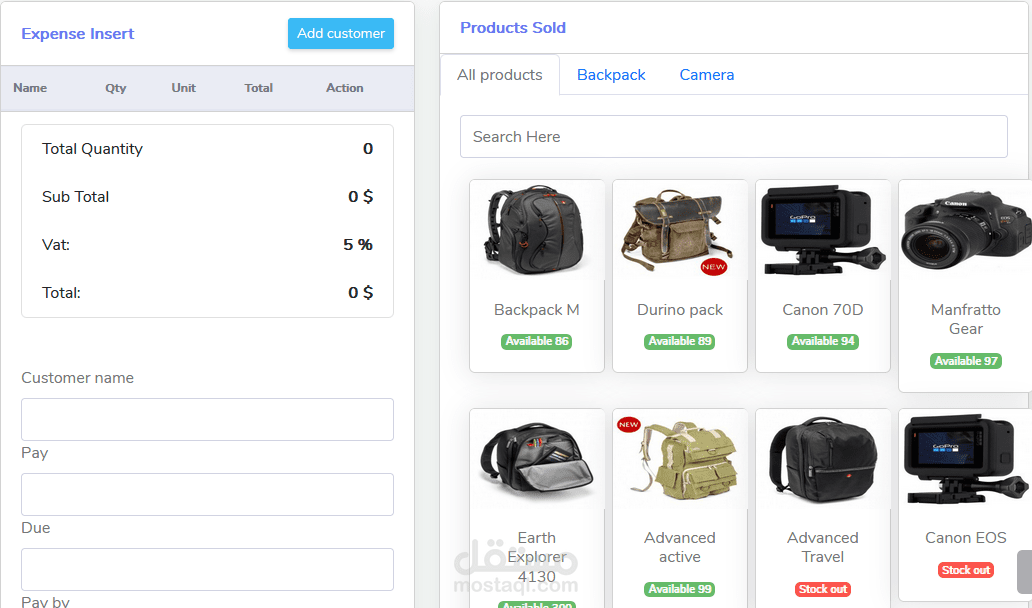The height and width of the screenshot is (608, 1032).
Task: Click the Qty column header
Action: 115,88
